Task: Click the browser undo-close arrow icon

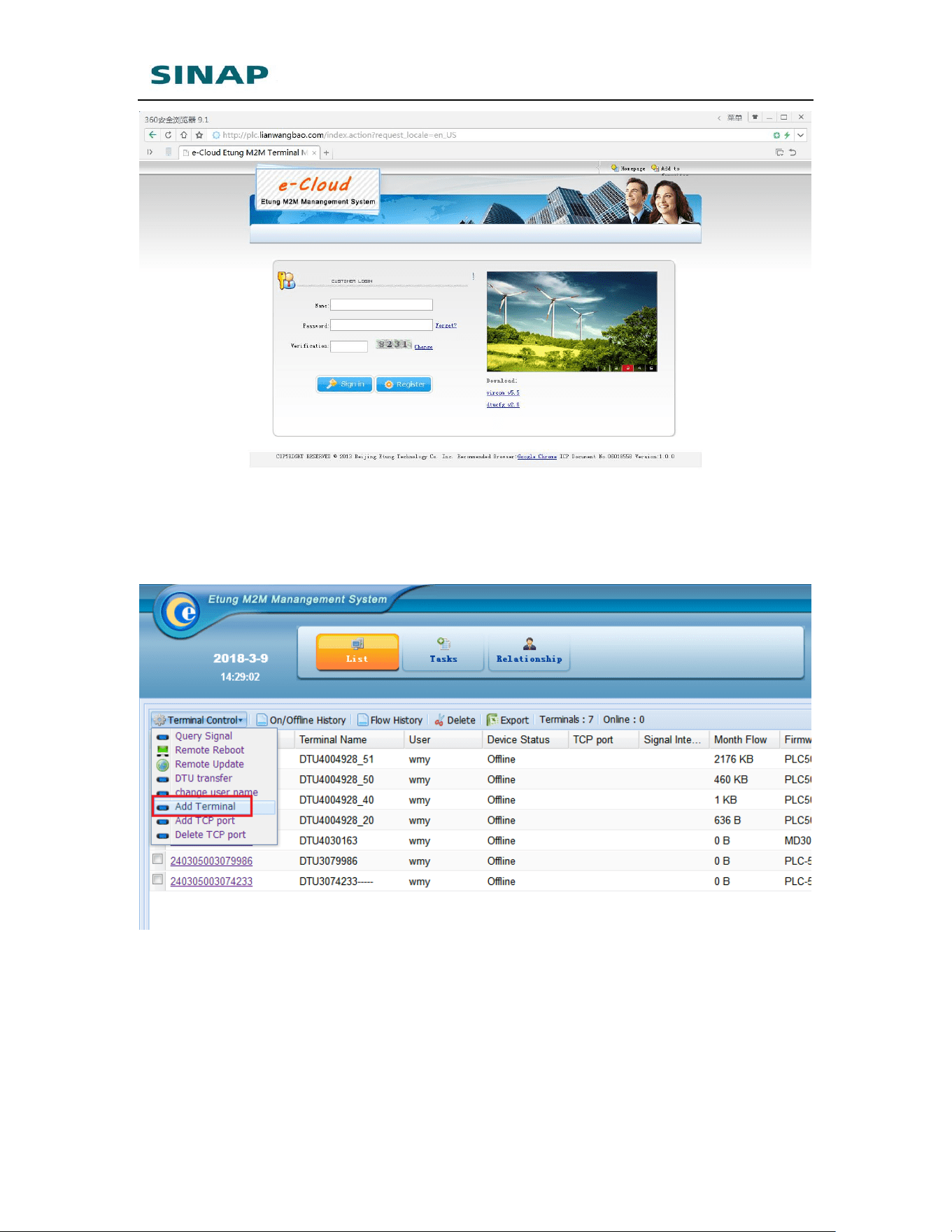Action: pos(793,153)
